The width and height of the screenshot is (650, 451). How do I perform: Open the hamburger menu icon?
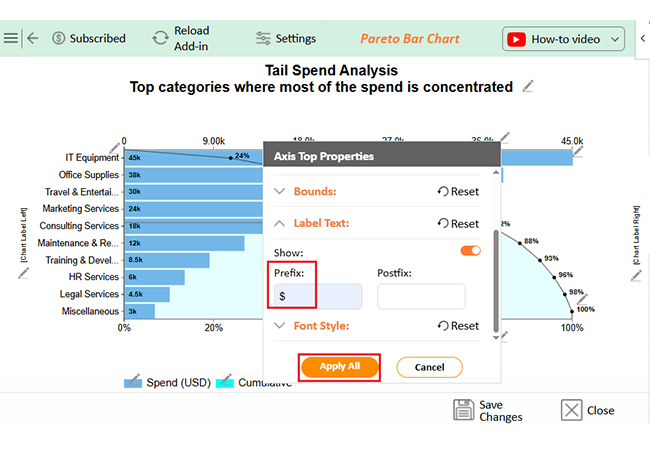click(x=11, y=38)
